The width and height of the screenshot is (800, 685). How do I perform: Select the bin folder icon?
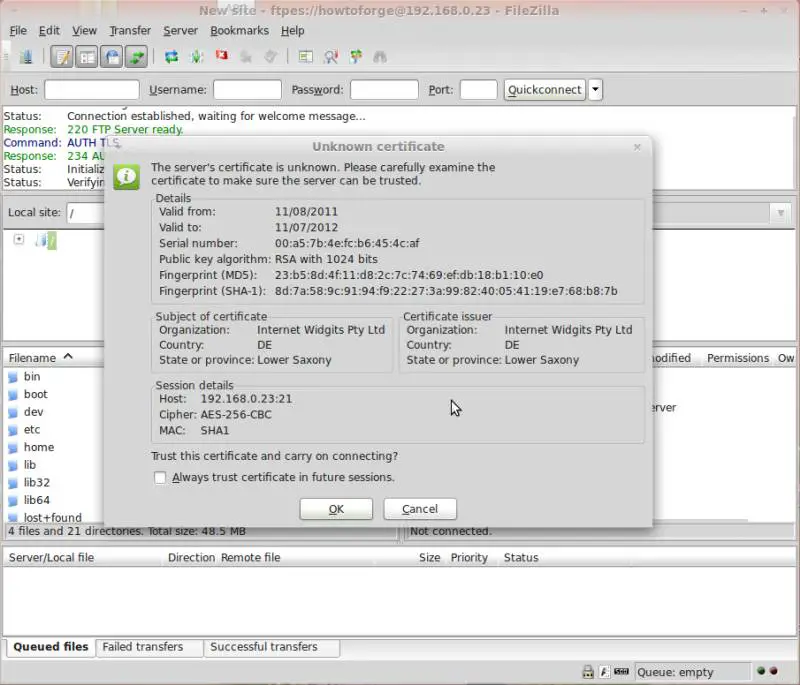13,377
